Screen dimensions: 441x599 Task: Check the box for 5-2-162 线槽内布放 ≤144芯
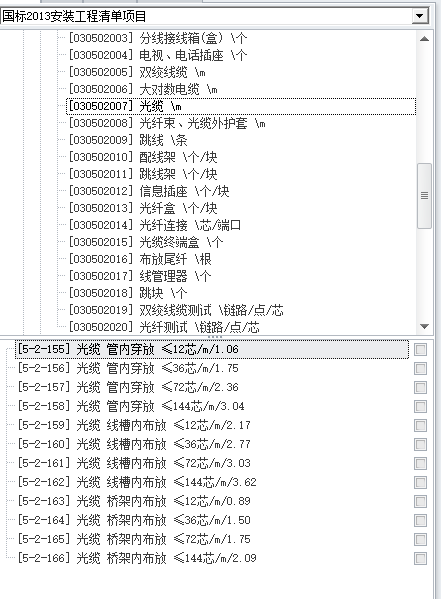pyautogui.click(x=420, y=482)
